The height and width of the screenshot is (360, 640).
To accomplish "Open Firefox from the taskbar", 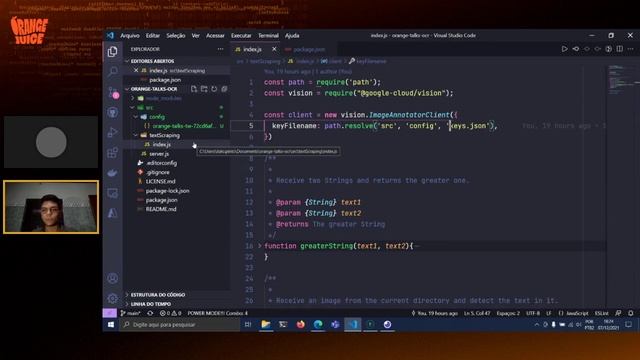I will pyautogui.click(x=300, y=324).
